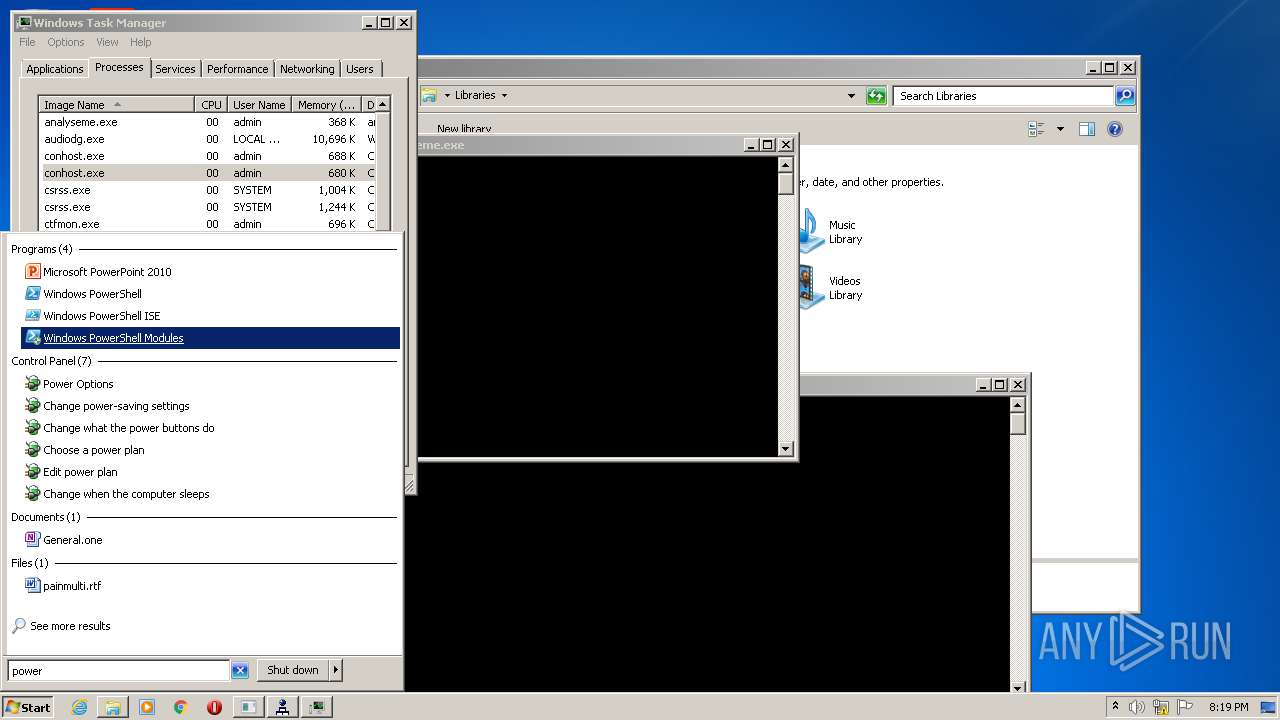The height and width of the screenshot is (720, 1280).
Task: Open the Music Library
Action: click(833, 232)
